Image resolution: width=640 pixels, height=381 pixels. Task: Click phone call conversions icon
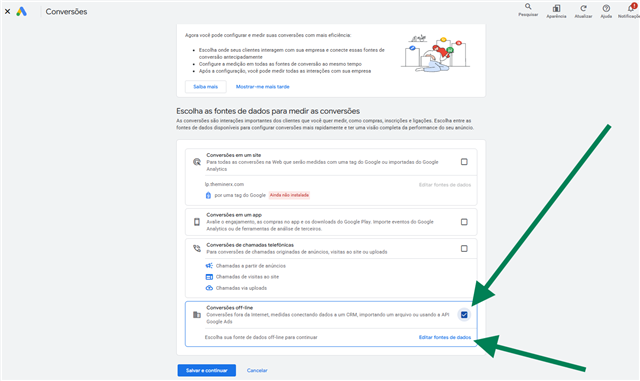tap(197, 248)
